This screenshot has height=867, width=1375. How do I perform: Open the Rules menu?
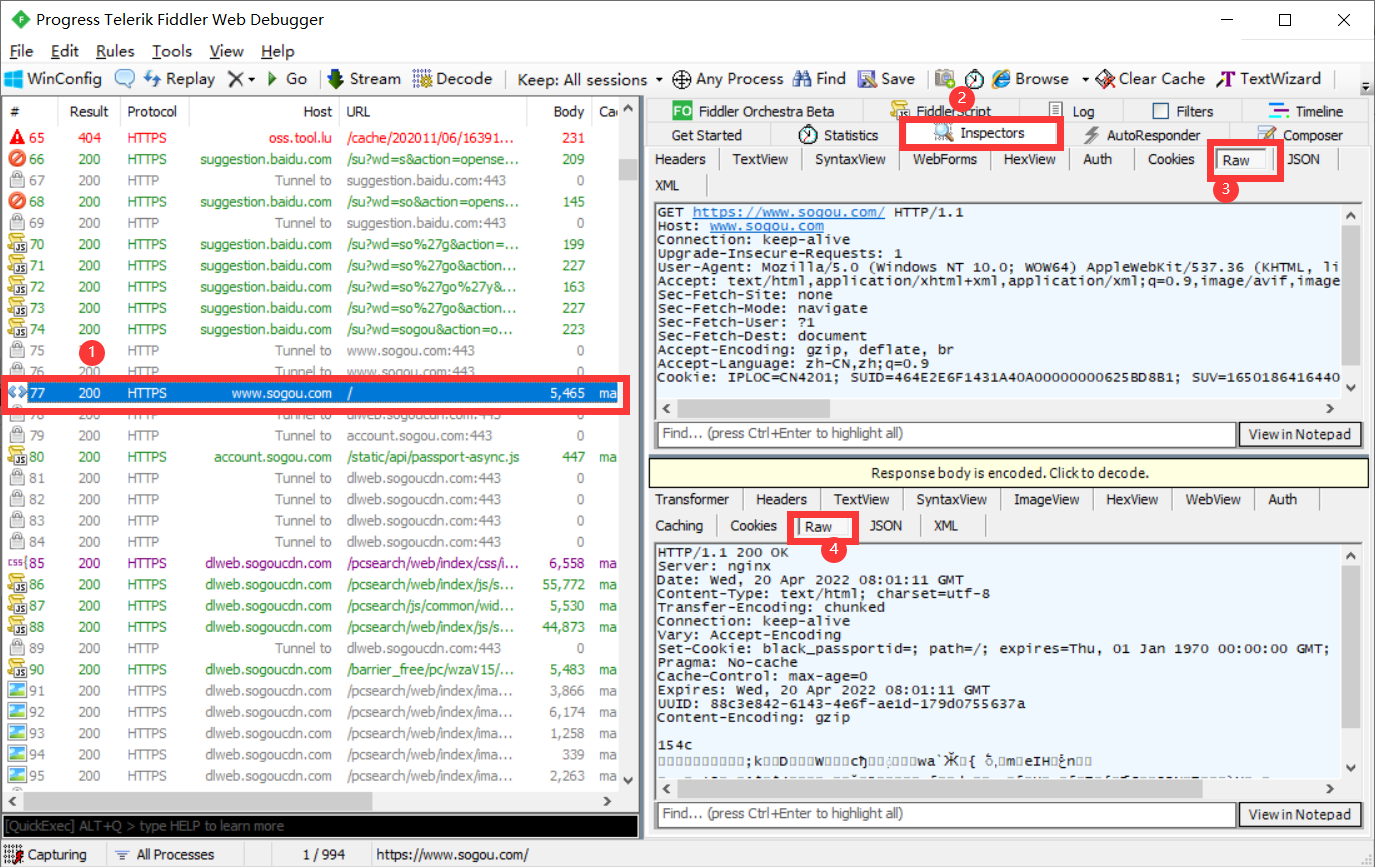click(x=115, y=51)
